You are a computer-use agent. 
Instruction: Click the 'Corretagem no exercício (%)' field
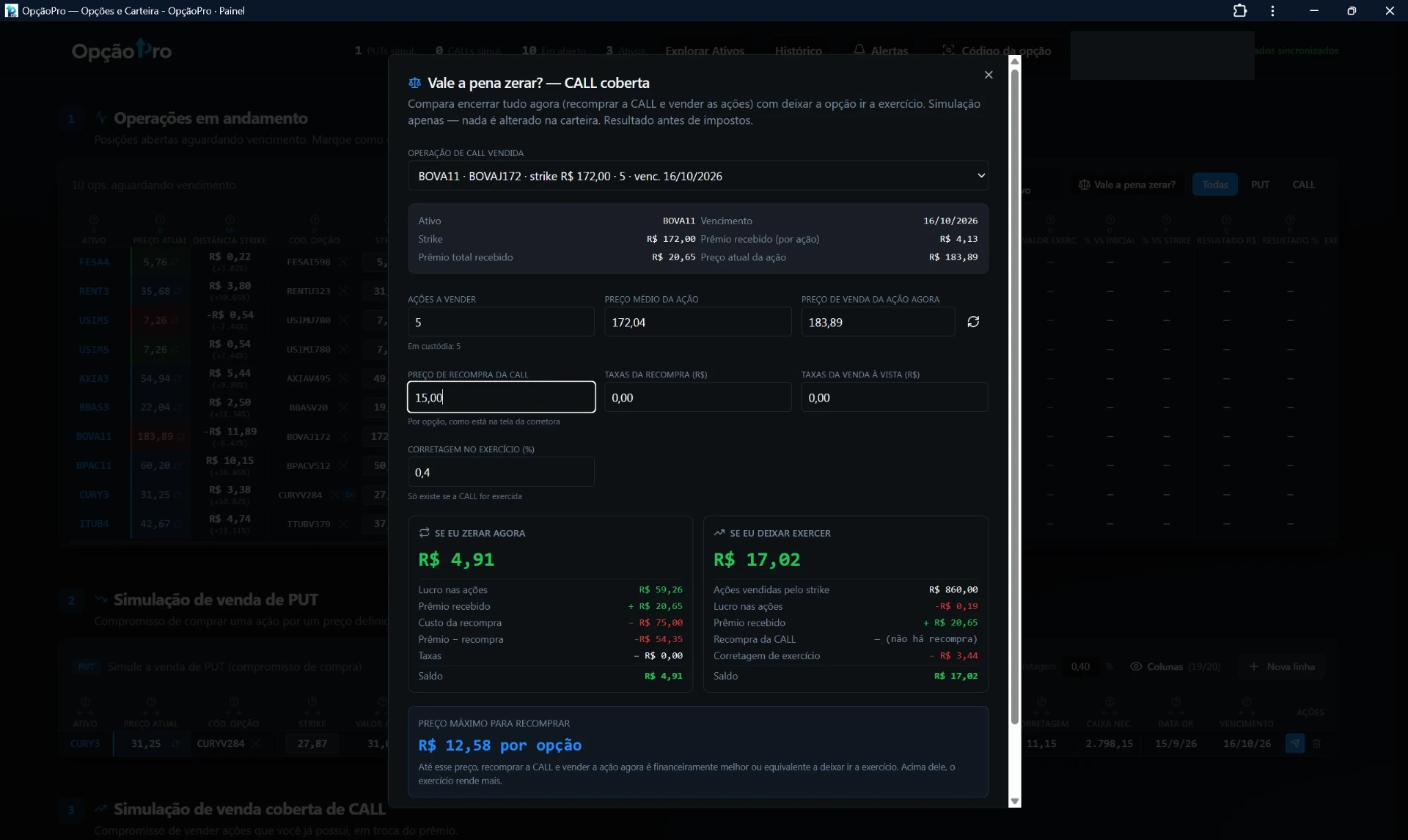(x=501, y=472)
